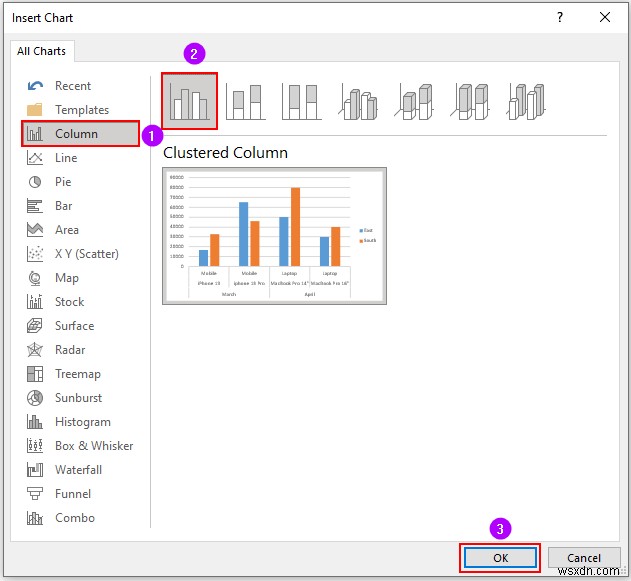Viewport: 631px width, 581px height.
Task: Select the Waterfall chart category
Action: [x=80, y=470]
